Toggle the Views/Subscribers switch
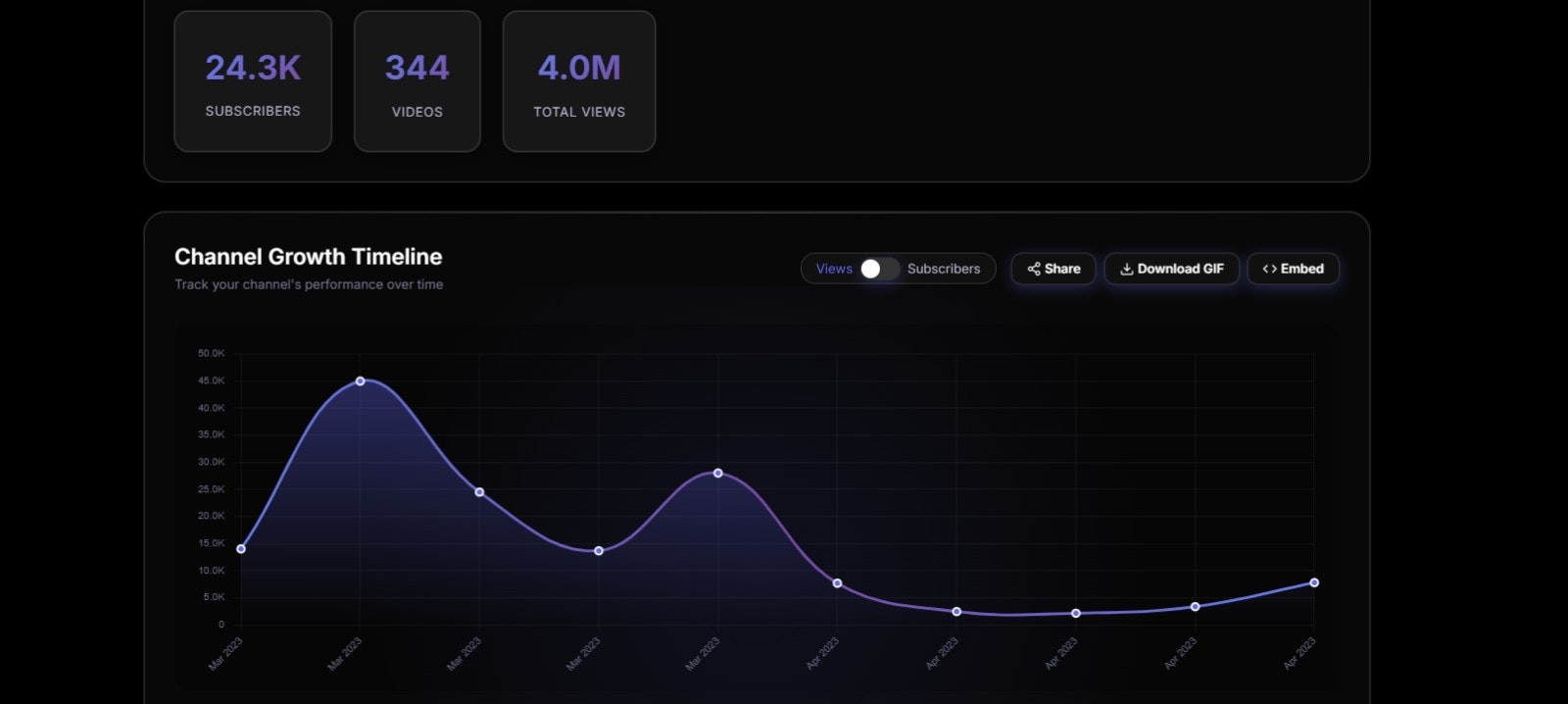 [x=879, y=269]
